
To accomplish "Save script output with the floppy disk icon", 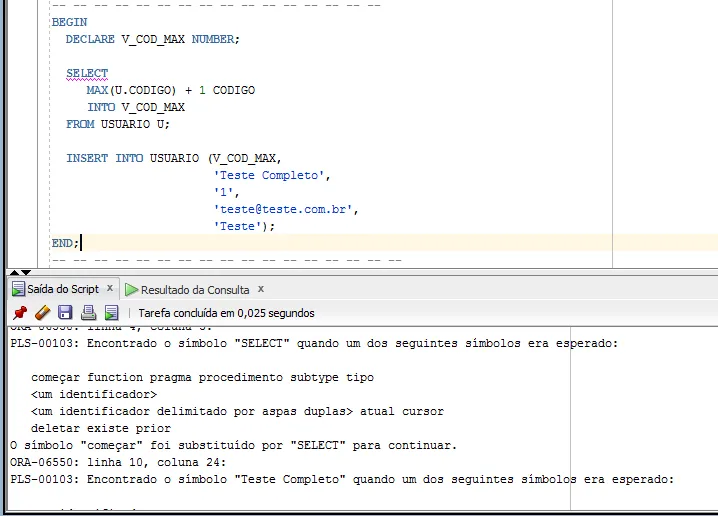I will coord(65,313).
